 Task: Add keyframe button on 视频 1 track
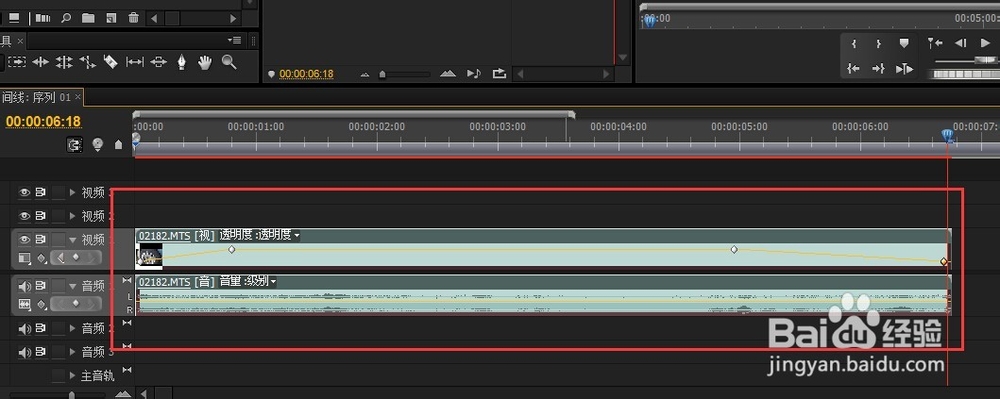(76, 258)
